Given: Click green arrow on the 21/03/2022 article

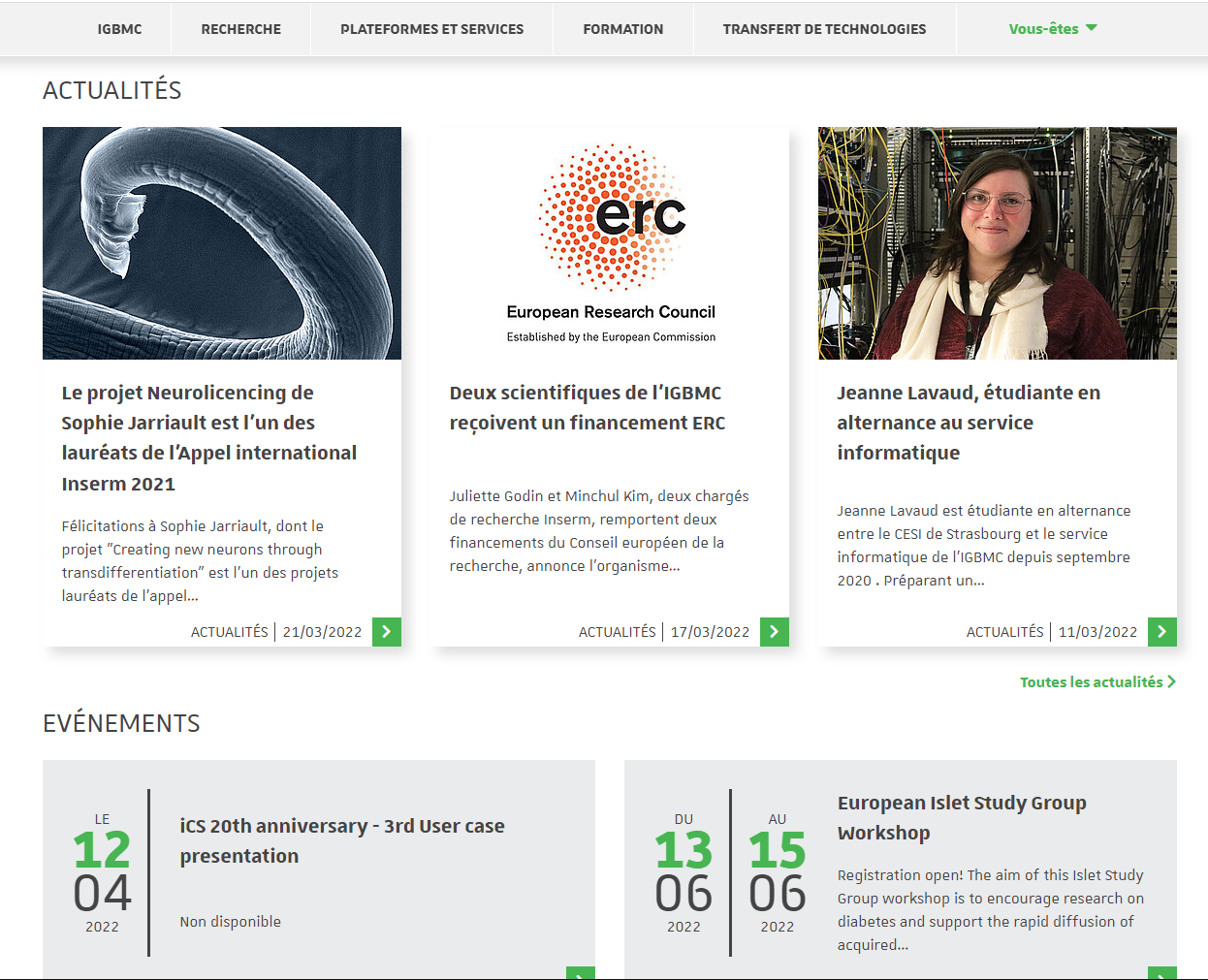Looking at the screenshot, I should (387, 632).
